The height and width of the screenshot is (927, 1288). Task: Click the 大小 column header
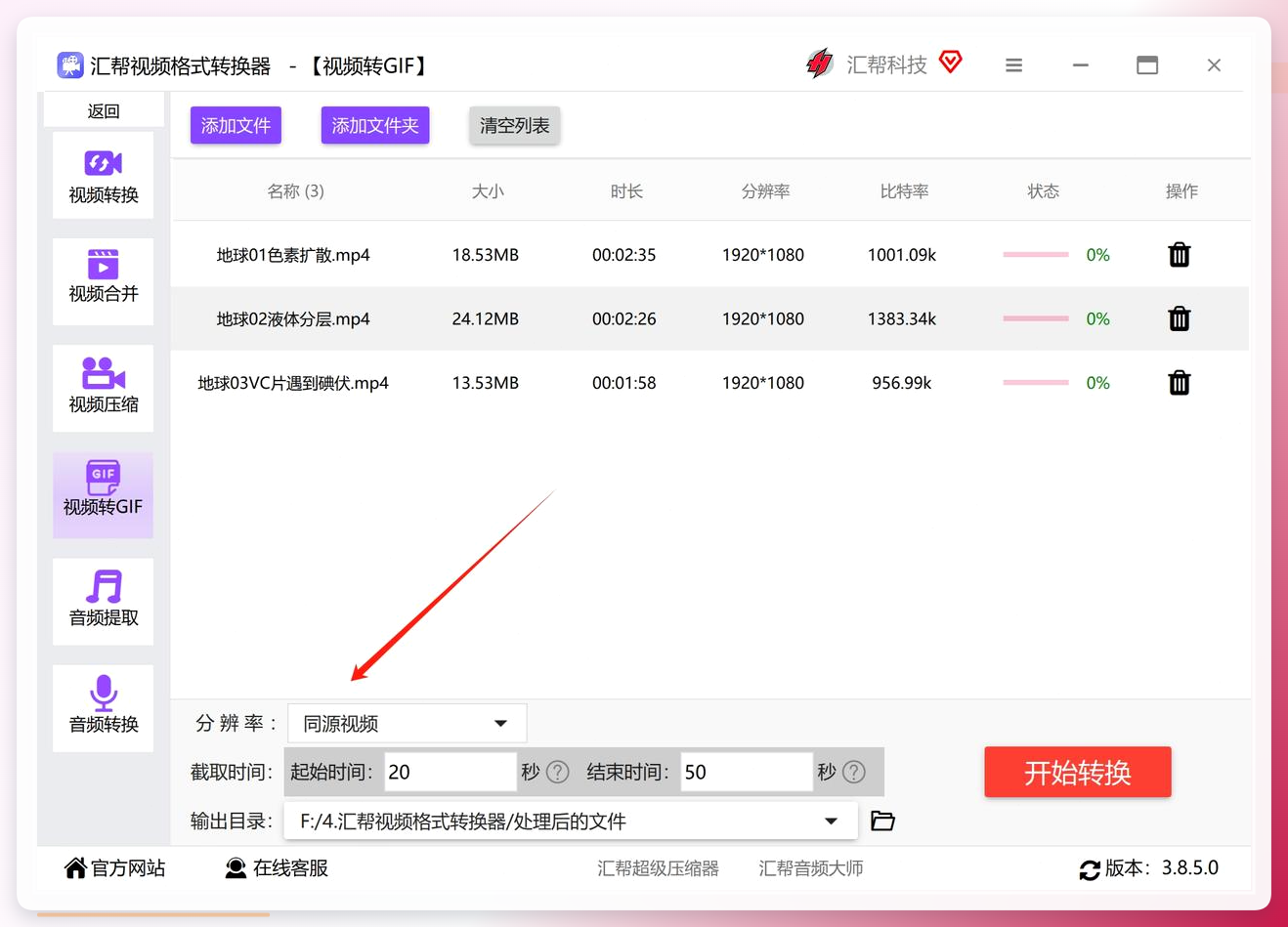pyautogui.click(x=488, y=191)
